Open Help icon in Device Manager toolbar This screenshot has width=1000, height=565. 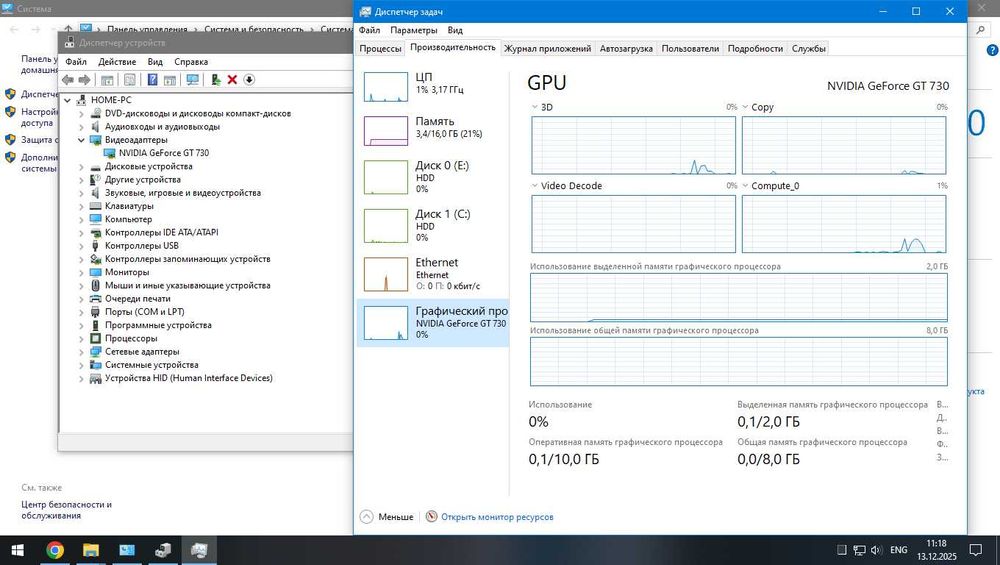coord(152,80)
